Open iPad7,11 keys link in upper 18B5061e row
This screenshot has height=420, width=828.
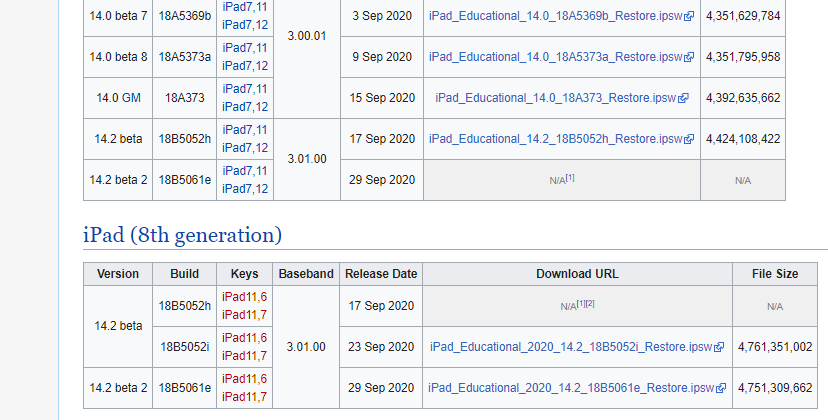point(245,171)
